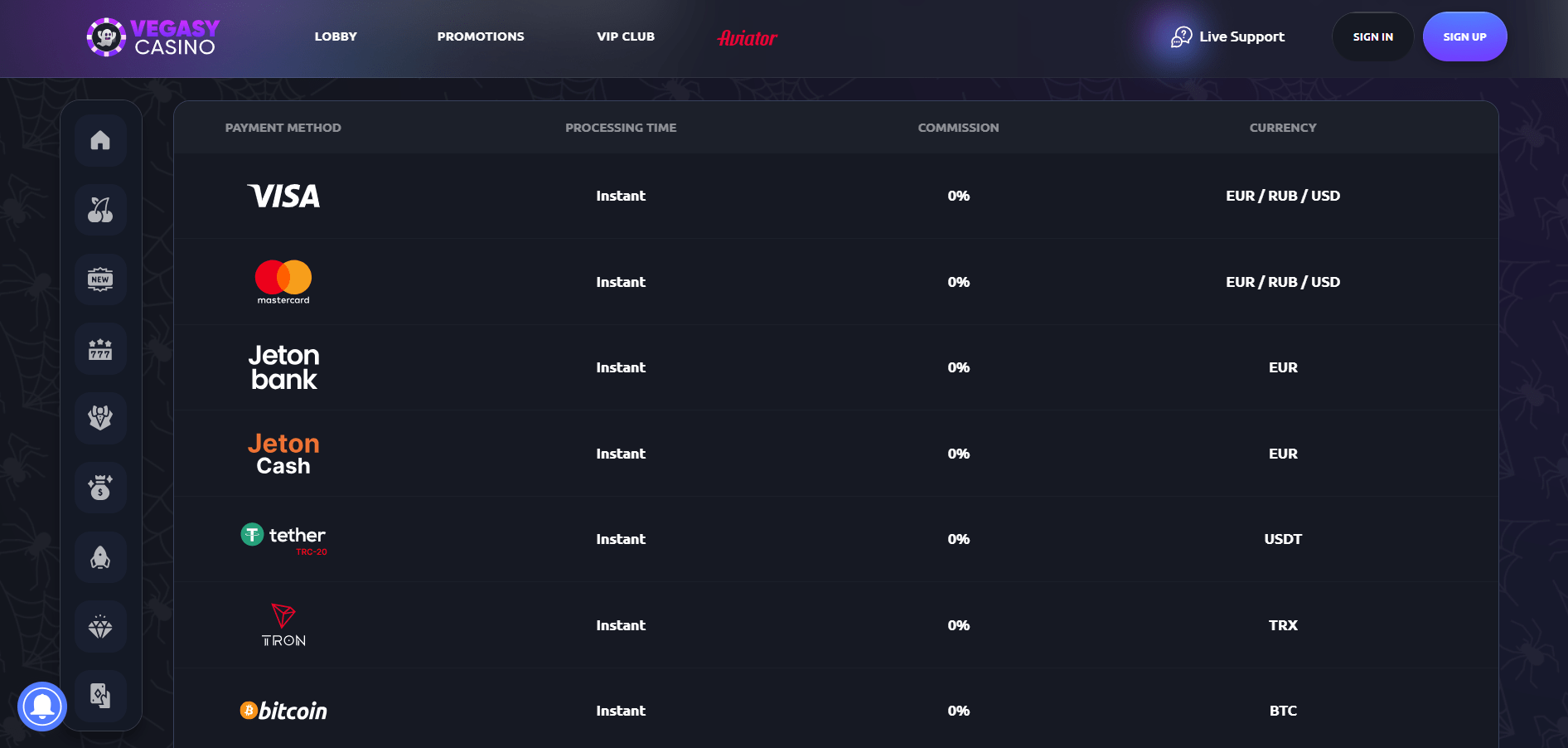The height and width of the screenshot is (748, 1568).
Task: Click the tuxedo live dealer icon
Action: coord(100,418)
